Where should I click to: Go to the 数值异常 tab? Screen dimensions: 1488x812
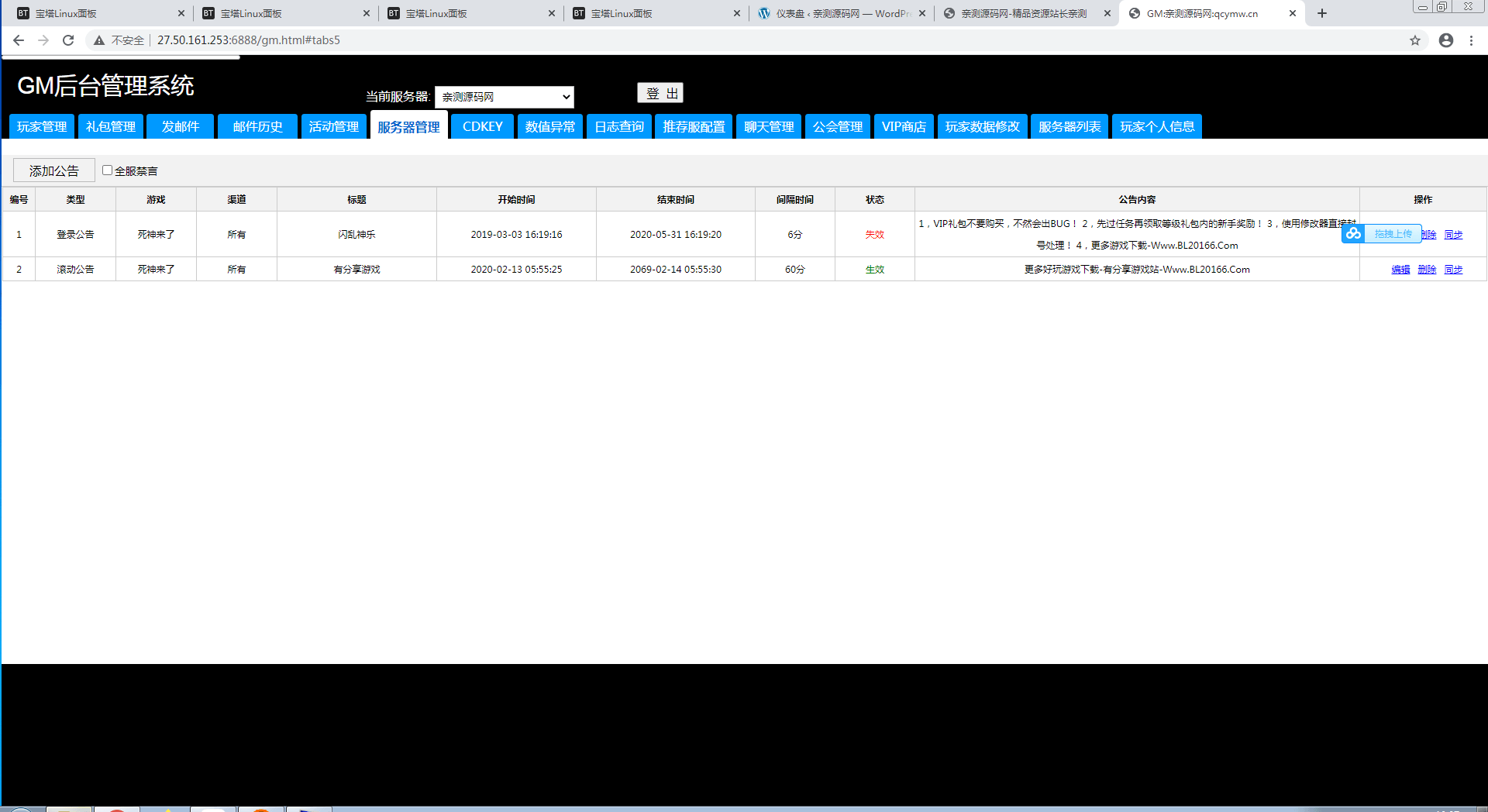point(550,126)
